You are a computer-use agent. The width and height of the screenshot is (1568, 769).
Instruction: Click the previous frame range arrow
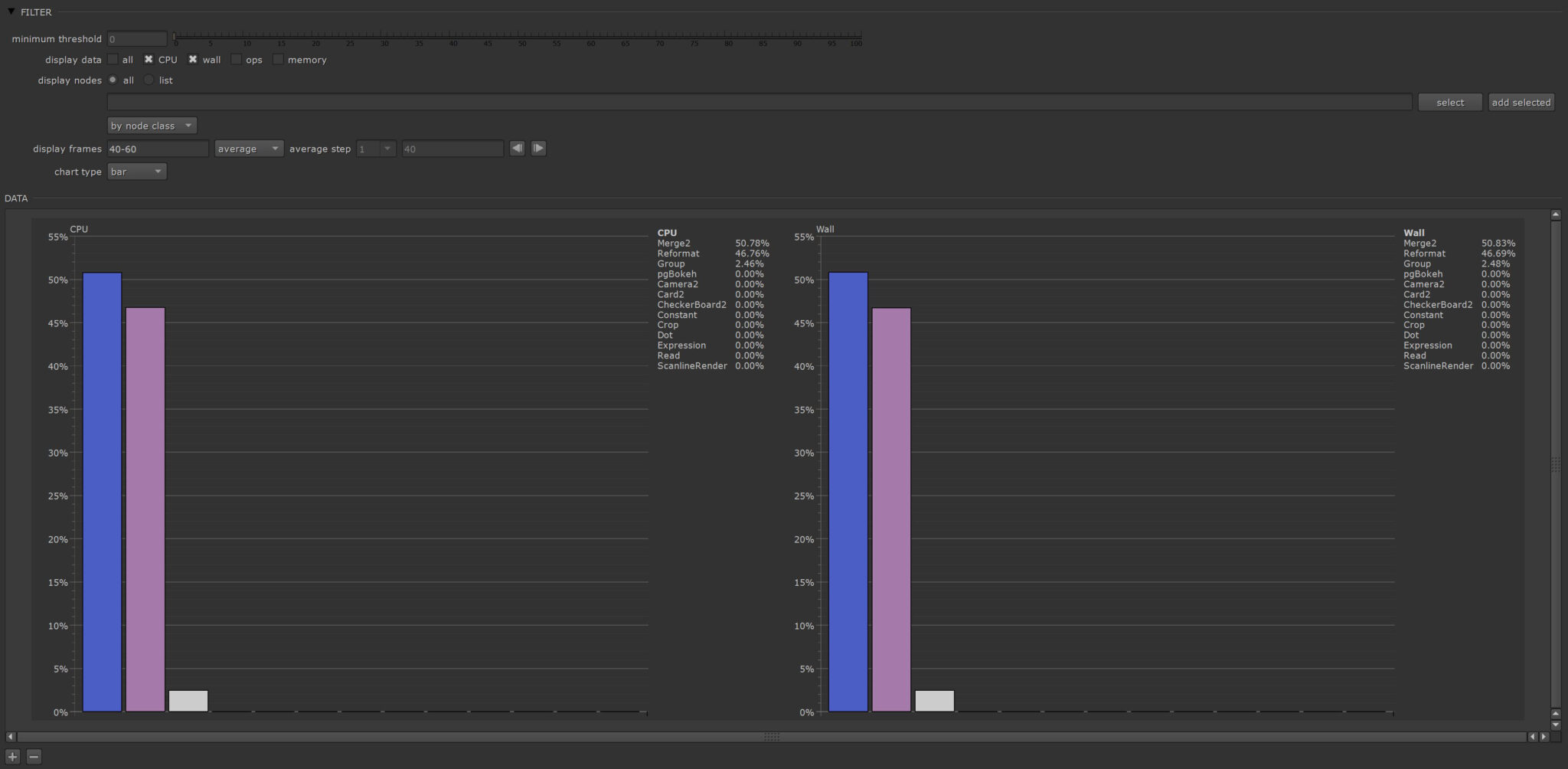pyautogui.click(x=517, y=148)
